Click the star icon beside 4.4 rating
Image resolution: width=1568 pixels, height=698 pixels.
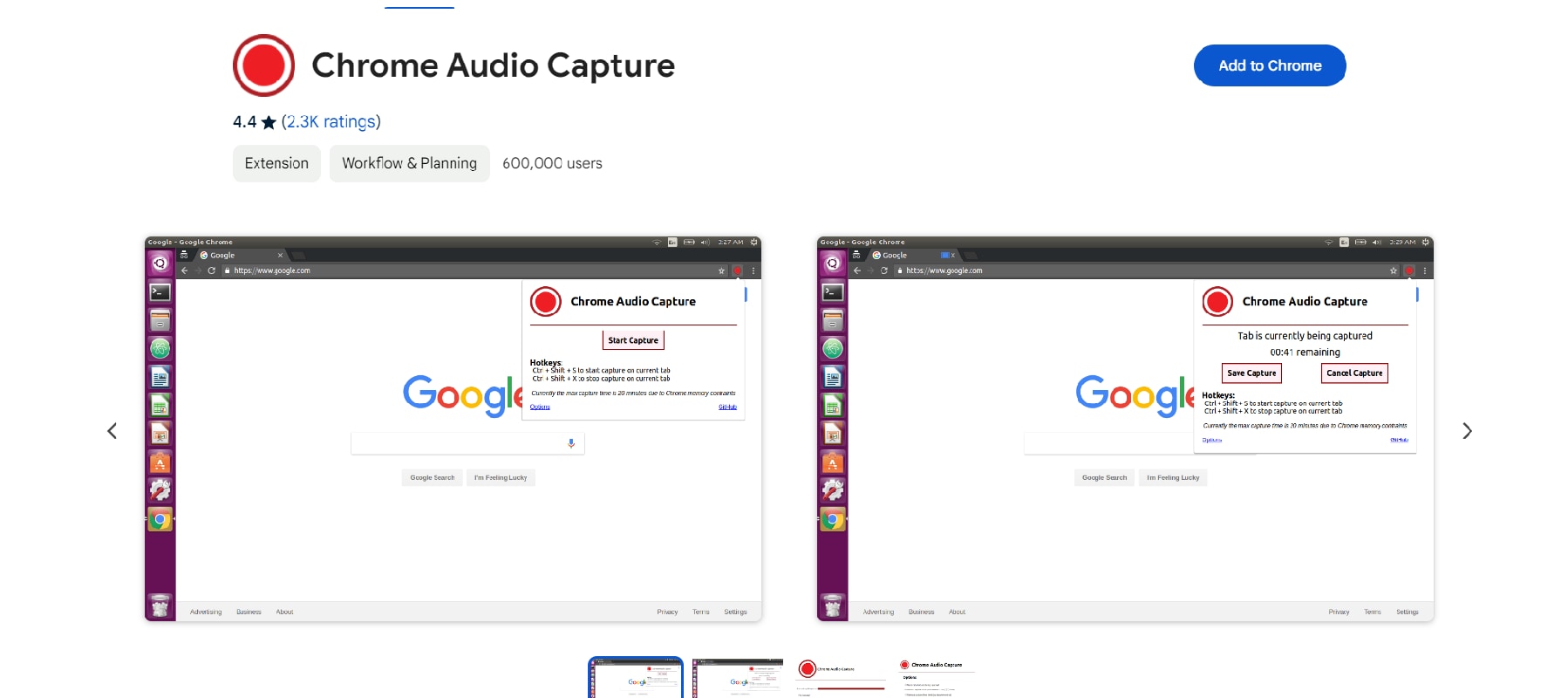(x=269, y=122)
